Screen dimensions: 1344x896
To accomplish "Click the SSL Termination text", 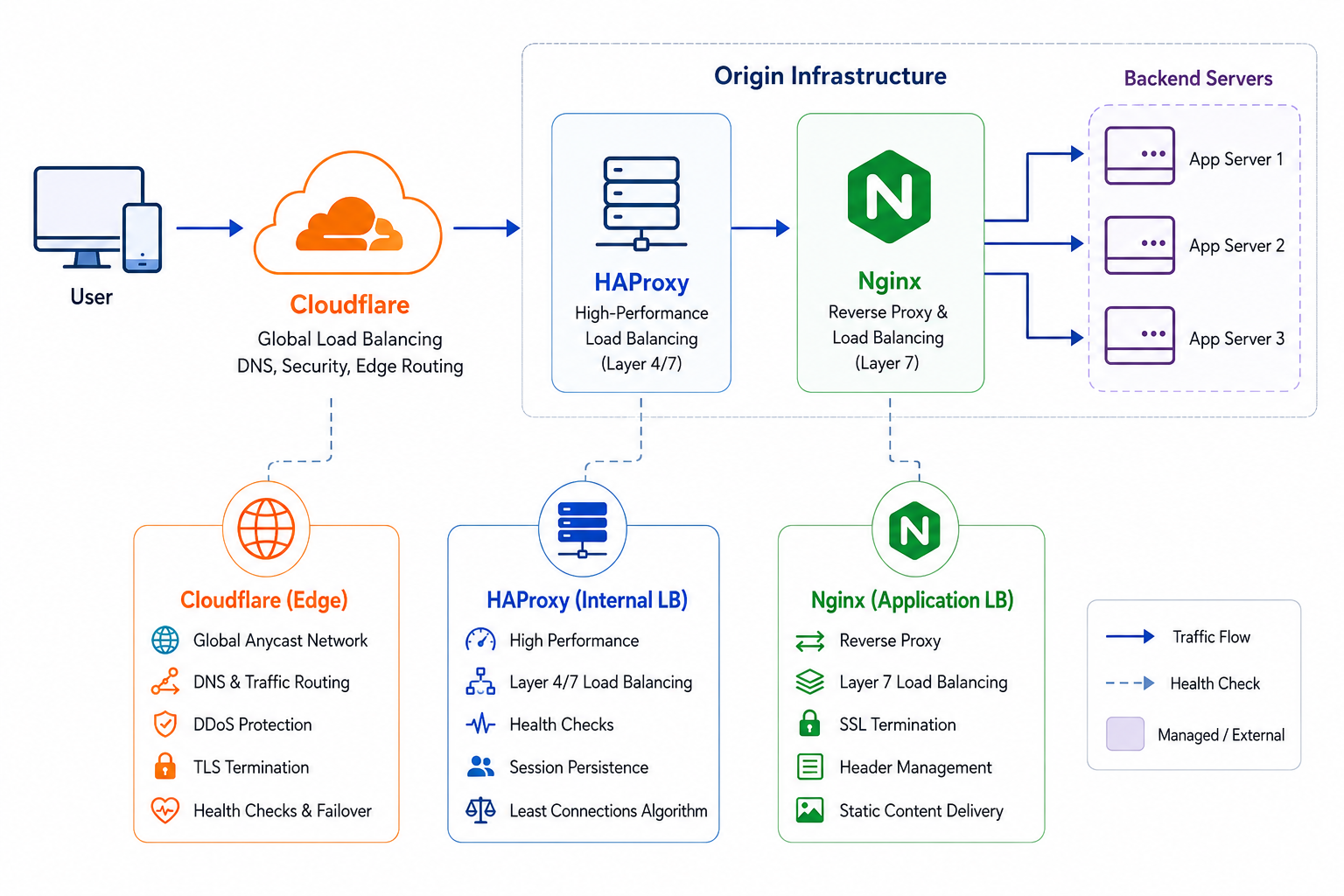I will coord(898,724).
